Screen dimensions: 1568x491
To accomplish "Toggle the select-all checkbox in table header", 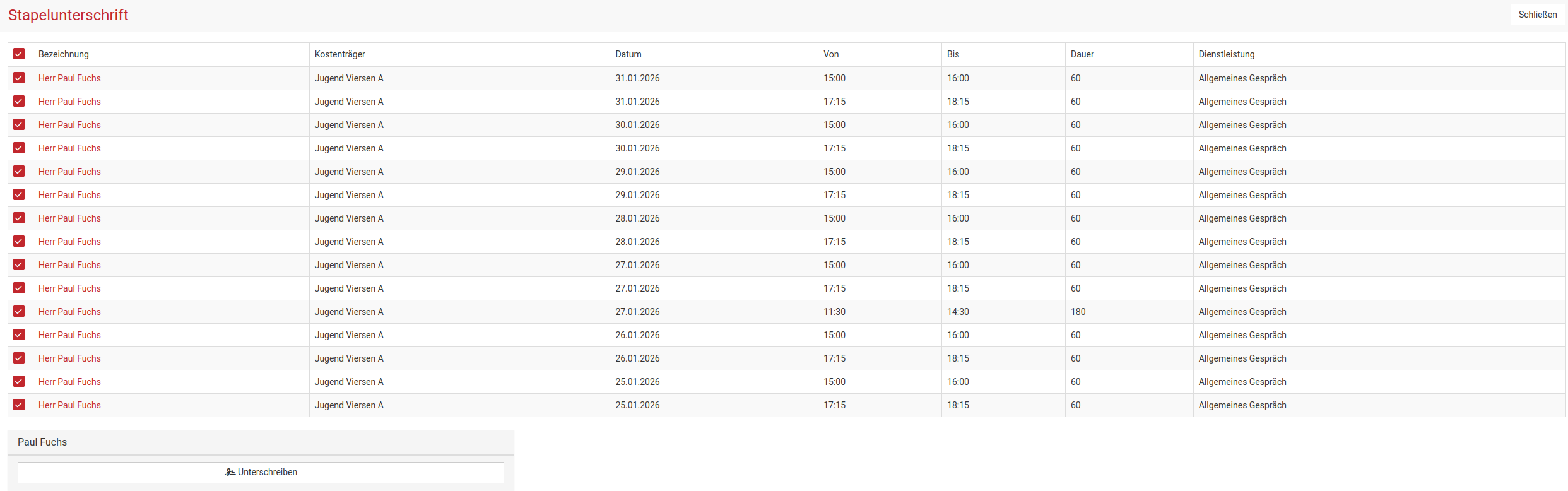I will pyautogui.click(x=19, y=54).
